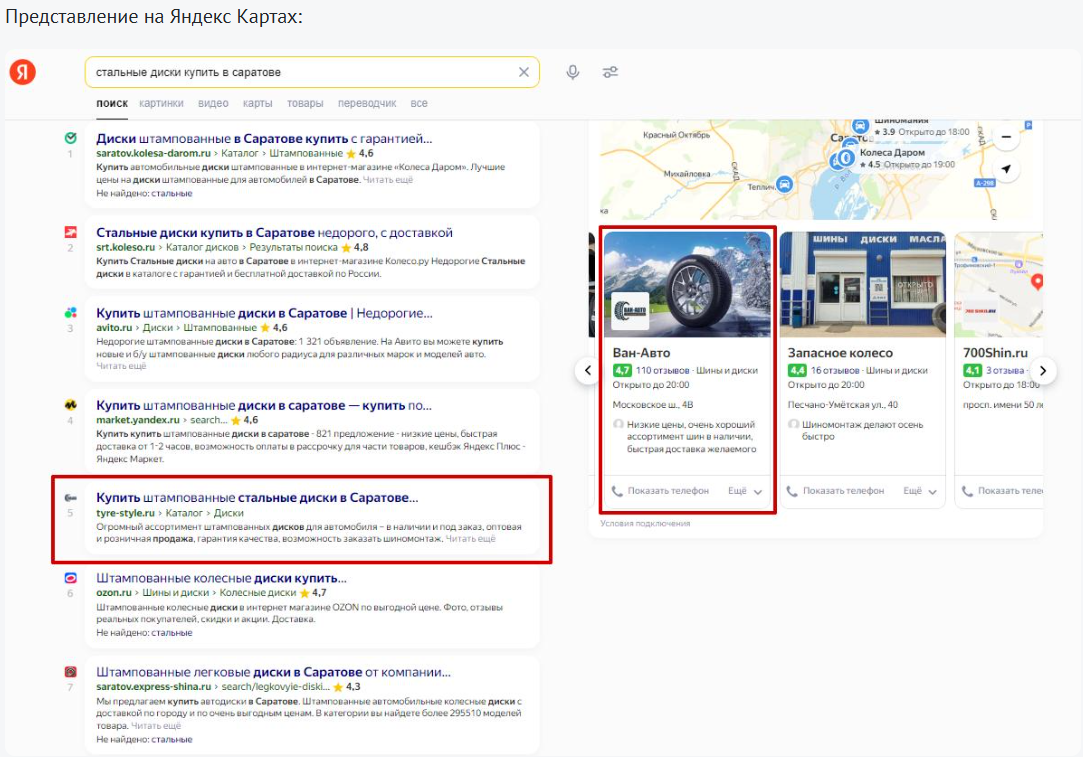Expand 'Читать ещё' in kolesa-darom snippet

387,180
